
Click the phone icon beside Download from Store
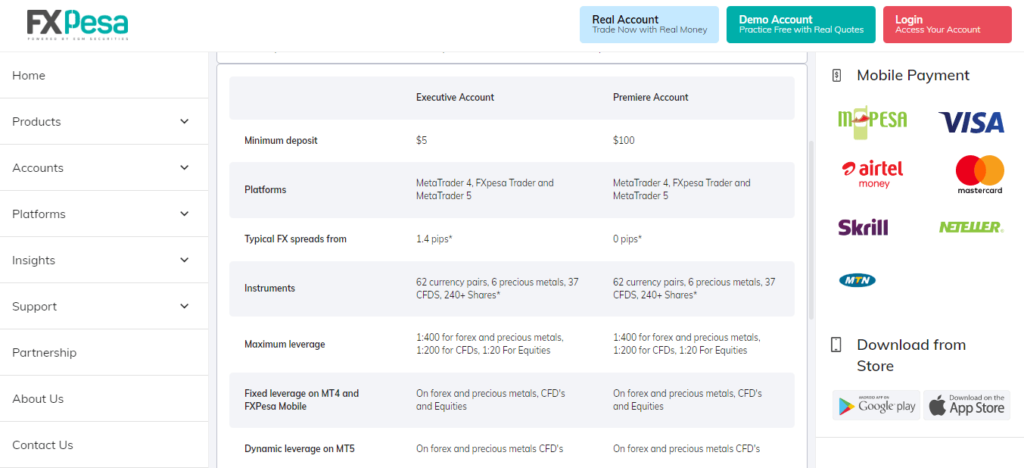pyautogui.click(x=836, y=345)
